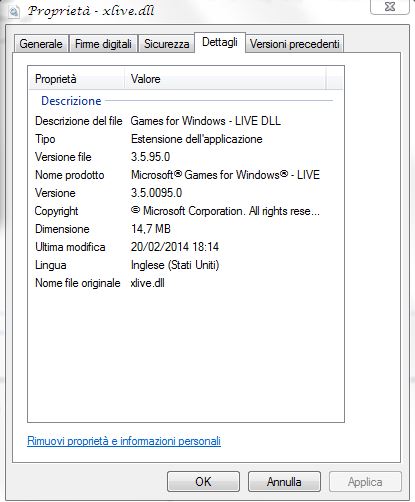The height and width of the screenshot is (502, 415).
Task: Select the Ultima modifica property label
Action: pos(70,247)
